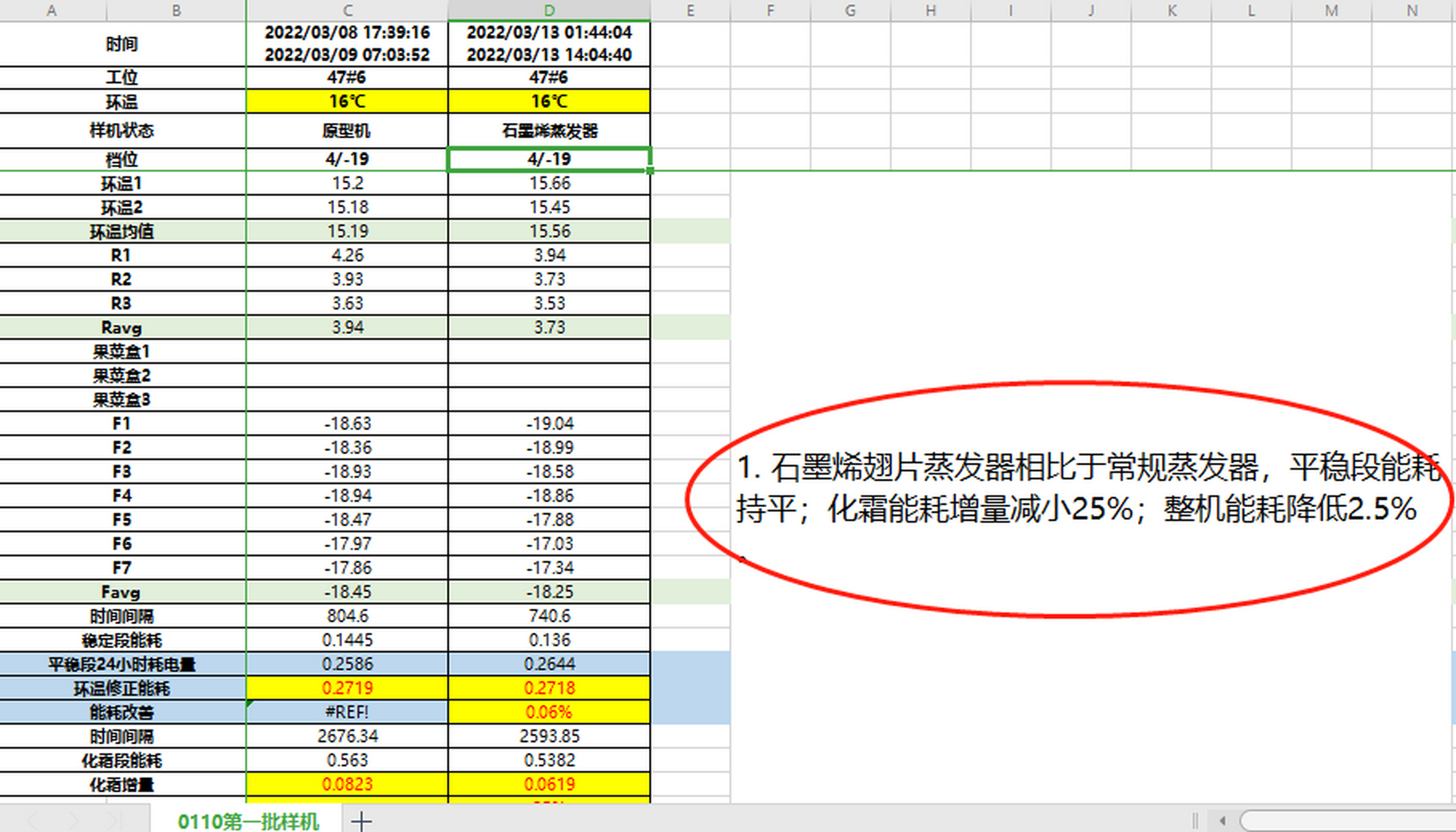Click the horizontal scrollbar left arrow
1456x832 pixels.
click(1222, 820)
